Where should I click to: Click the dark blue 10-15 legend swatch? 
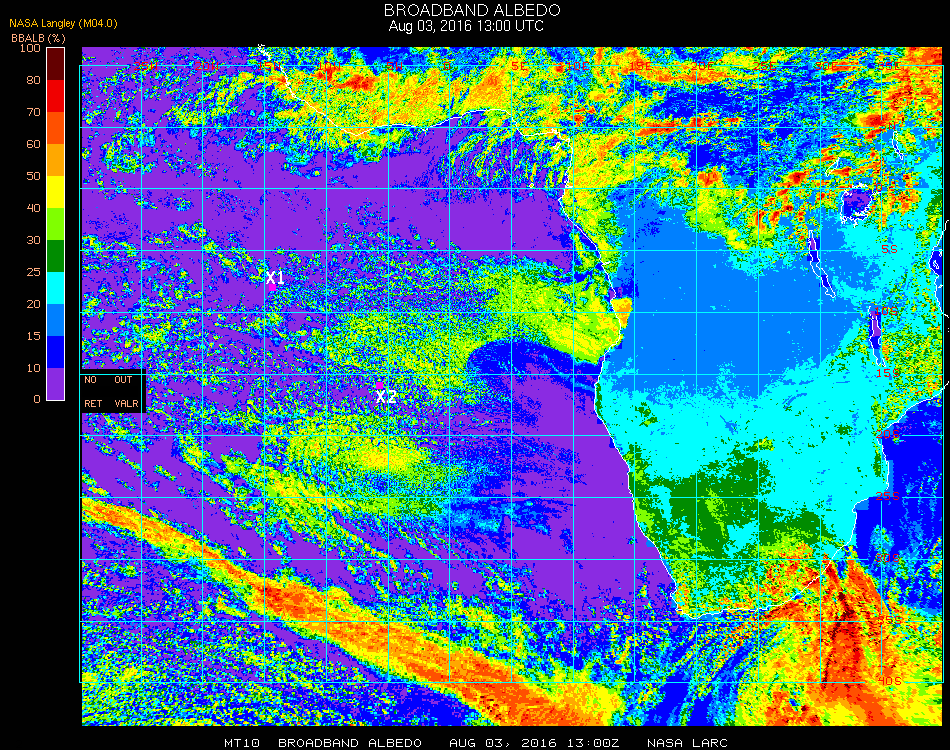point(56,352)
